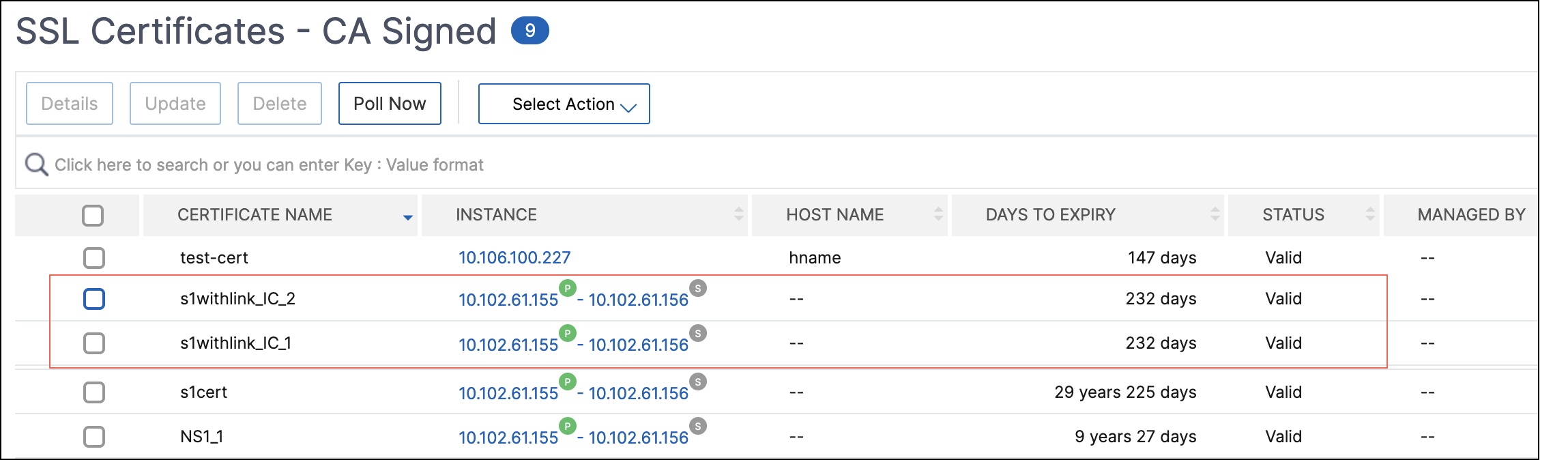The width and height of the screenshot is (1568, 460).
Task: Open 10.102.61.155 link in NS1_1 row
Action: point(508,437)
